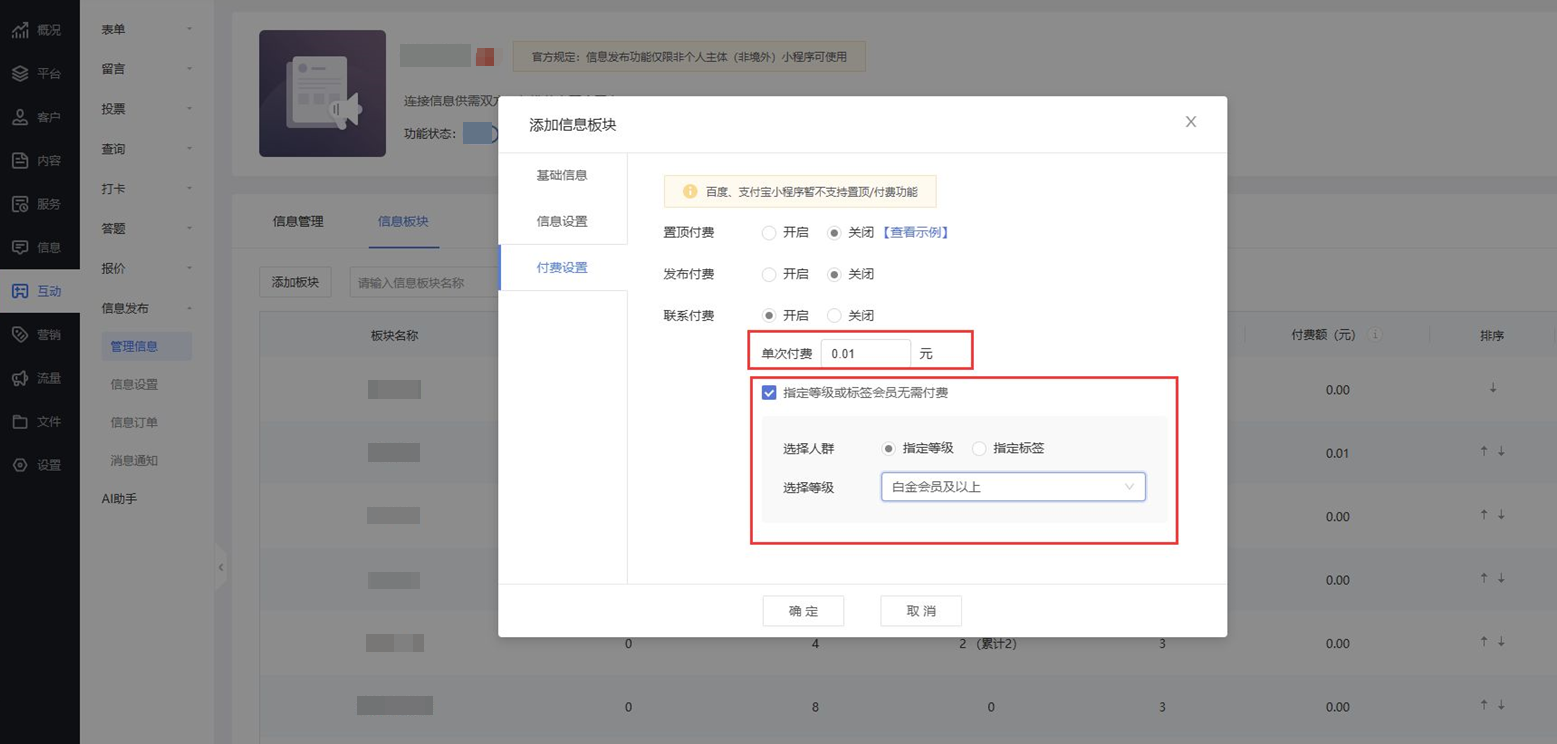The image size is (1557, 744).
Task: Switch to the 信息设置 dialog tab
Action: click(562, 222)
